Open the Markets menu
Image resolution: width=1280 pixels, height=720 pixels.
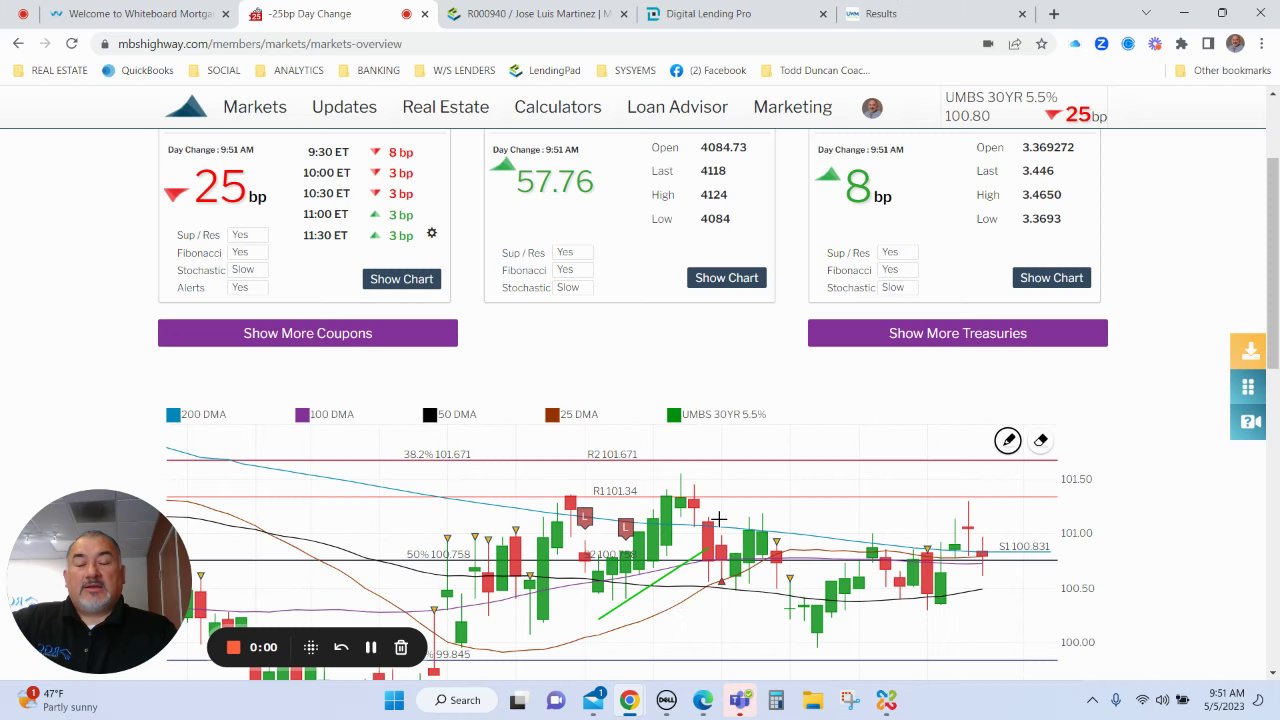(255, 107)
